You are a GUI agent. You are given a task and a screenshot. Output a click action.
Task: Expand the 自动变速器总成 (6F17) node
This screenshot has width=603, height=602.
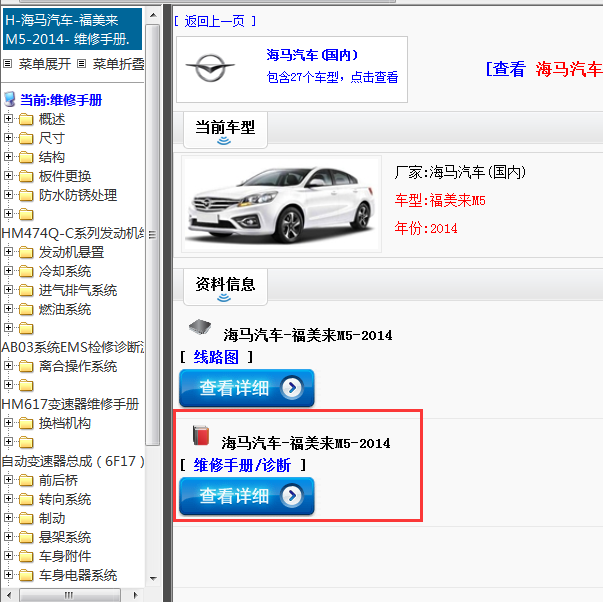point(8,442)
